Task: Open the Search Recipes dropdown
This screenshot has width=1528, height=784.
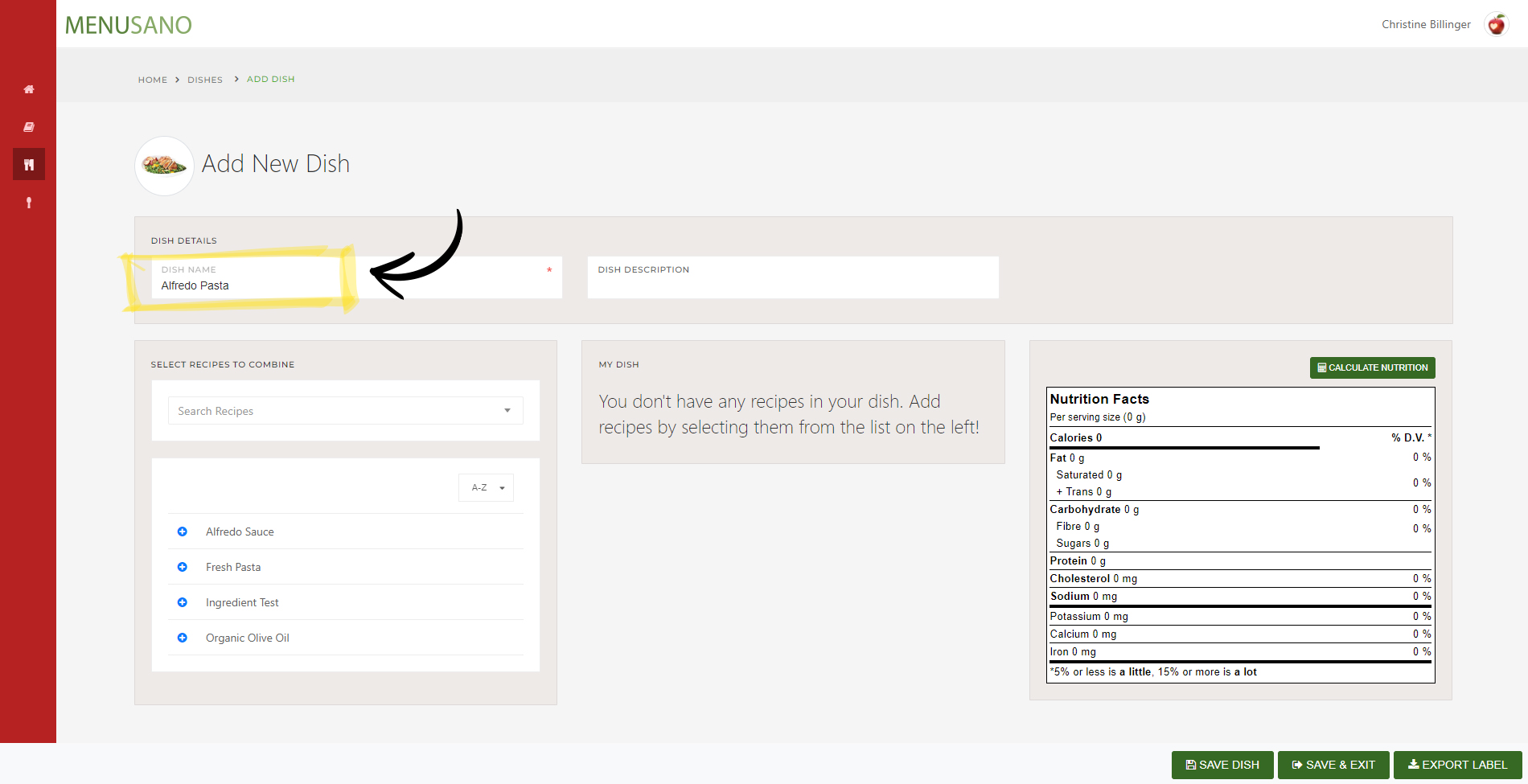Action: [345, 411]
